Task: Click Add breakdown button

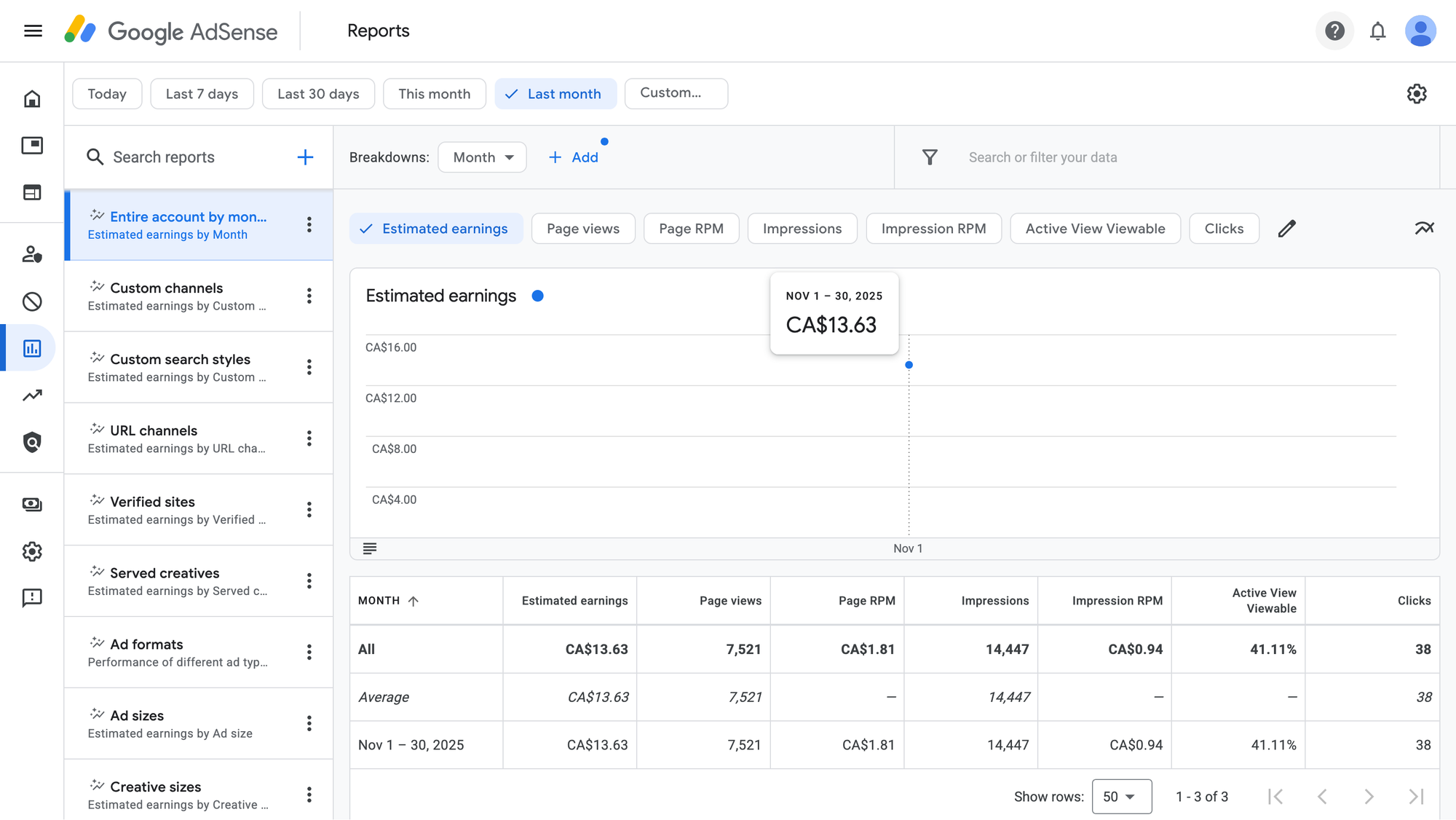Action: [574, 157]
